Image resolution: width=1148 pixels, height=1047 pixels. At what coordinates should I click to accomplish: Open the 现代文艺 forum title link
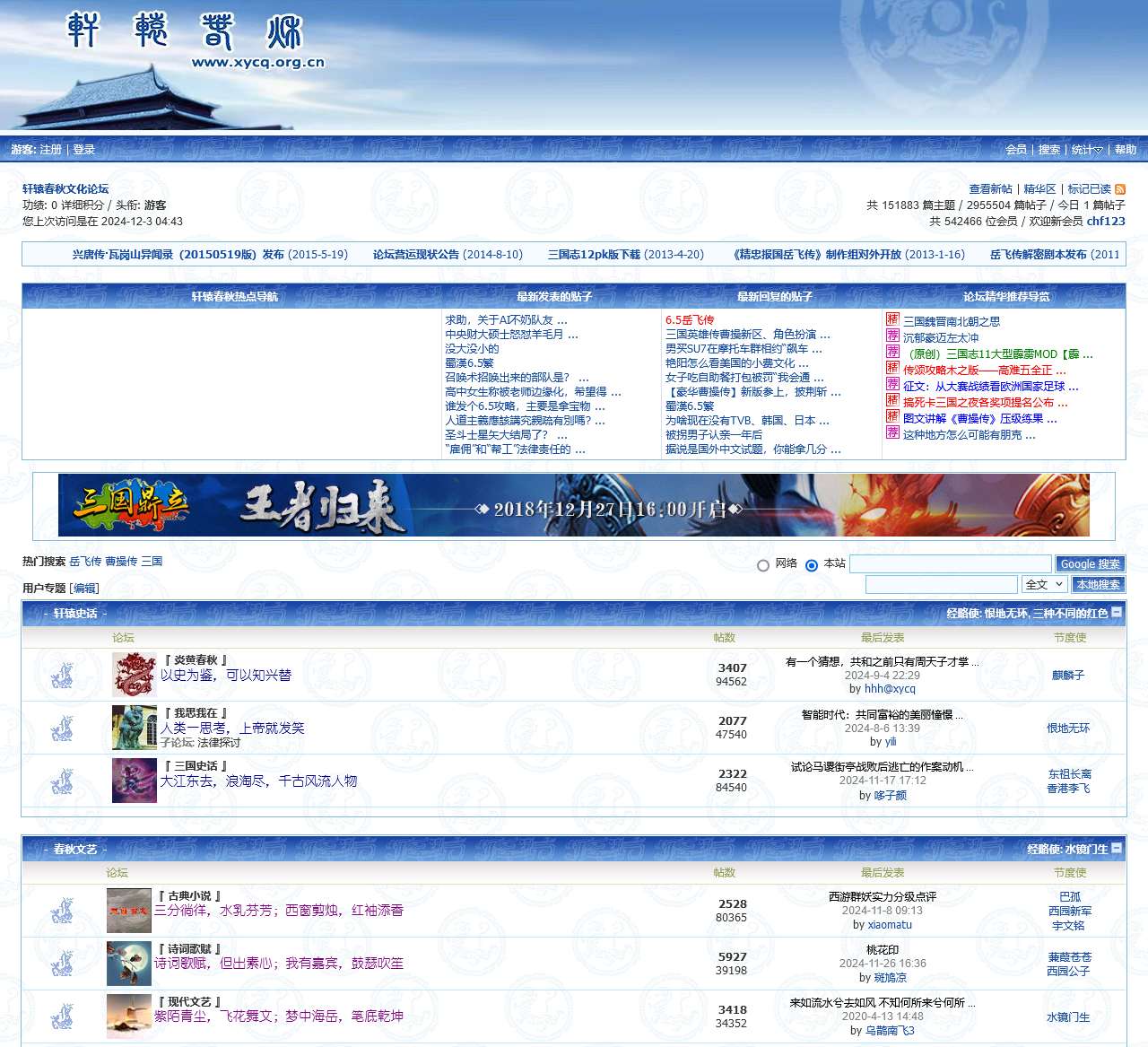tap(189, 1002)
